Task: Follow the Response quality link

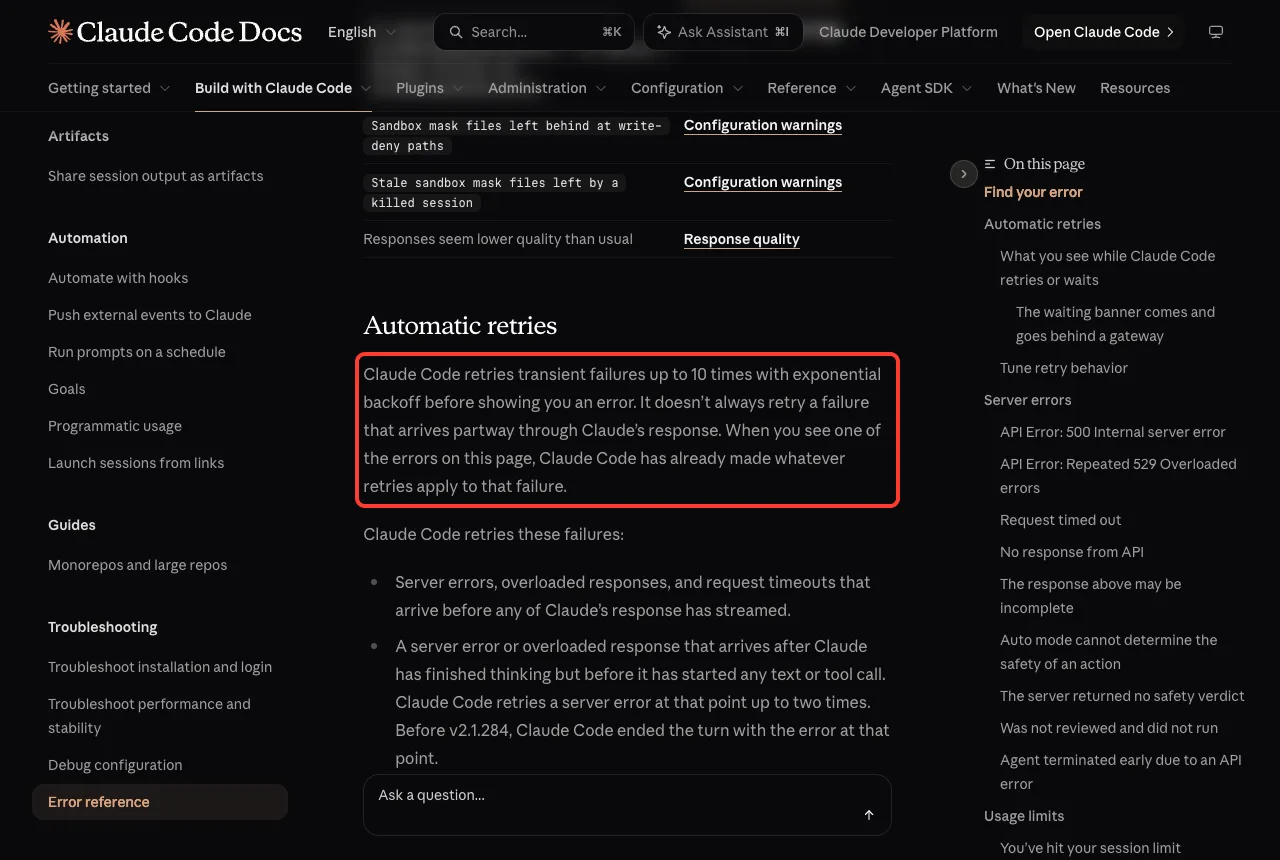Action: (x=742, y=239)
